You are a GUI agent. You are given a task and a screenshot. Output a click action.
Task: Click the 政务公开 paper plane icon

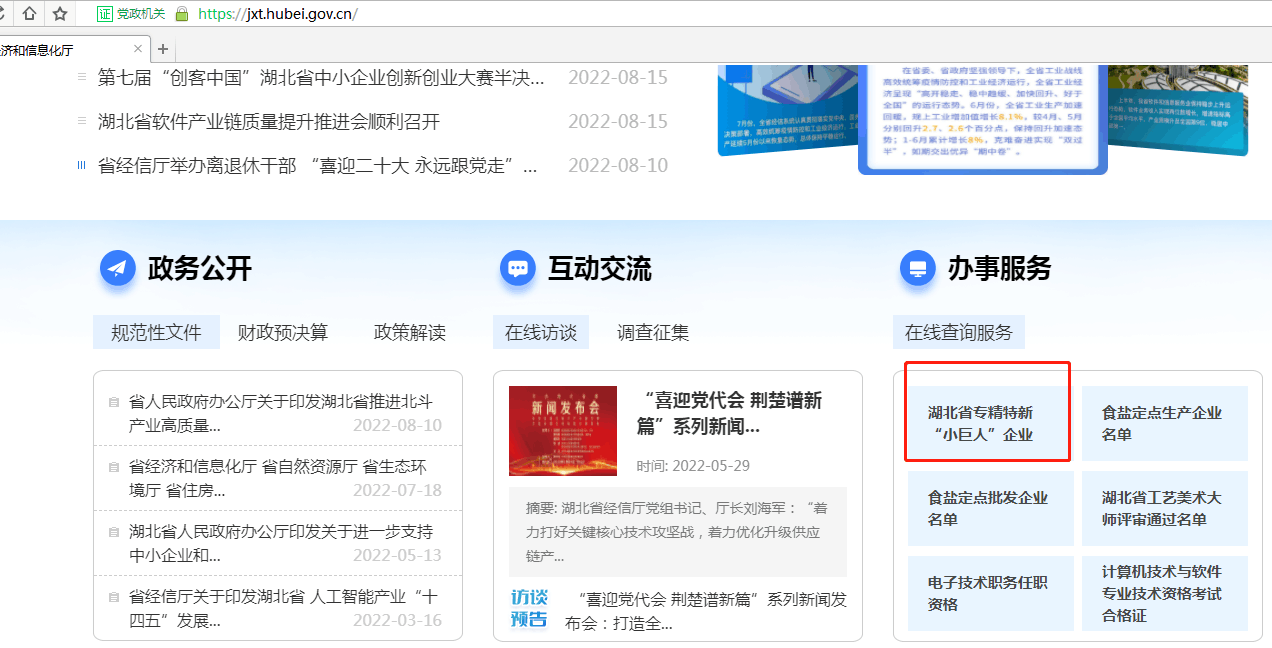[118, 268]
